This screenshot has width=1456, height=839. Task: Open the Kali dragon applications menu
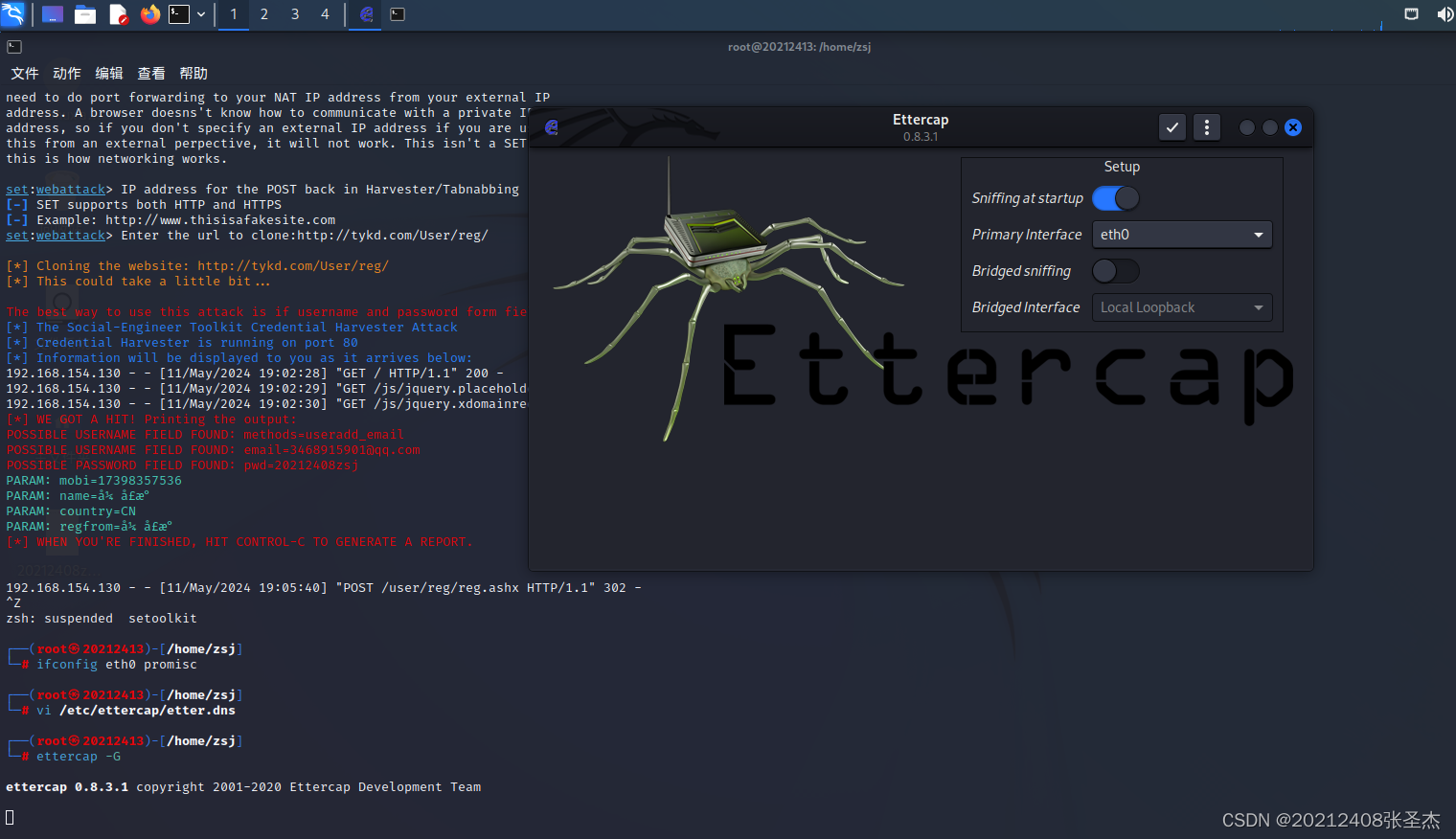tap(12, 13)
